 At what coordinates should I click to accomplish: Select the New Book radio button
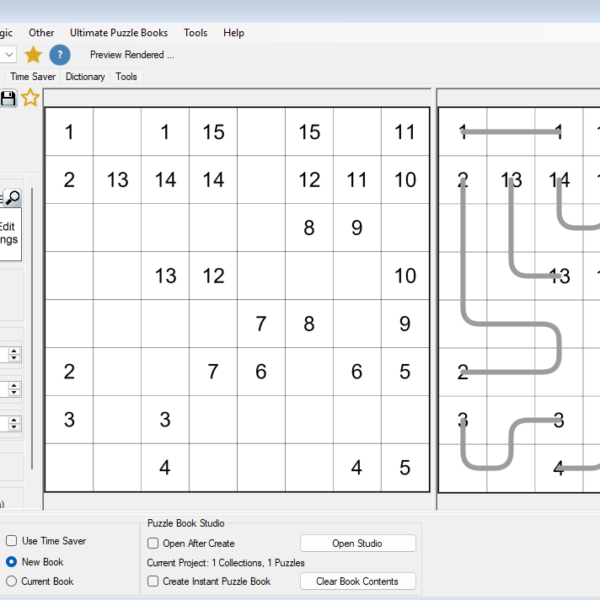coord(11,561)
